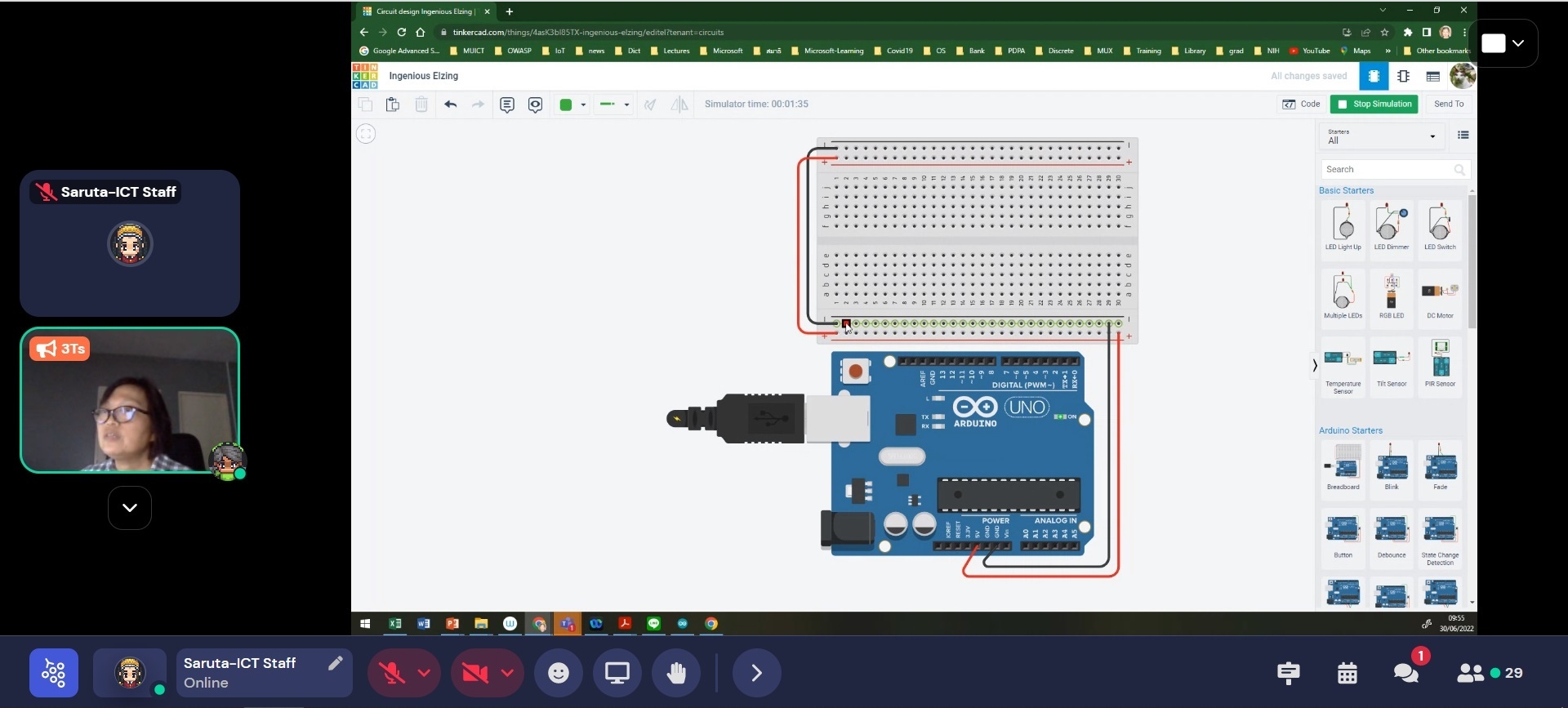Click the paste clipboard icon
The width and height of the screenshot is (1568, 708).
coord(393,105)
